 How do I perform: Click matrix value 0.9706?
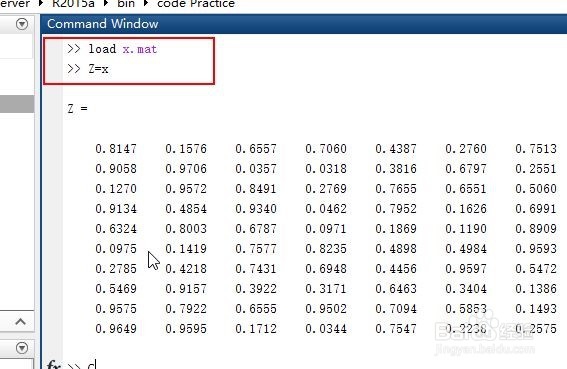click(x=186, y=169)
